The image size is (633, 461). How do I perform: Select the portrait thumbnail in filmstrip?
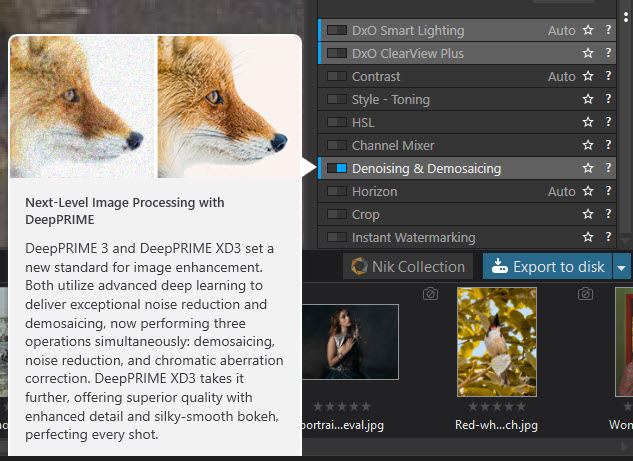[x=350, y=342]
